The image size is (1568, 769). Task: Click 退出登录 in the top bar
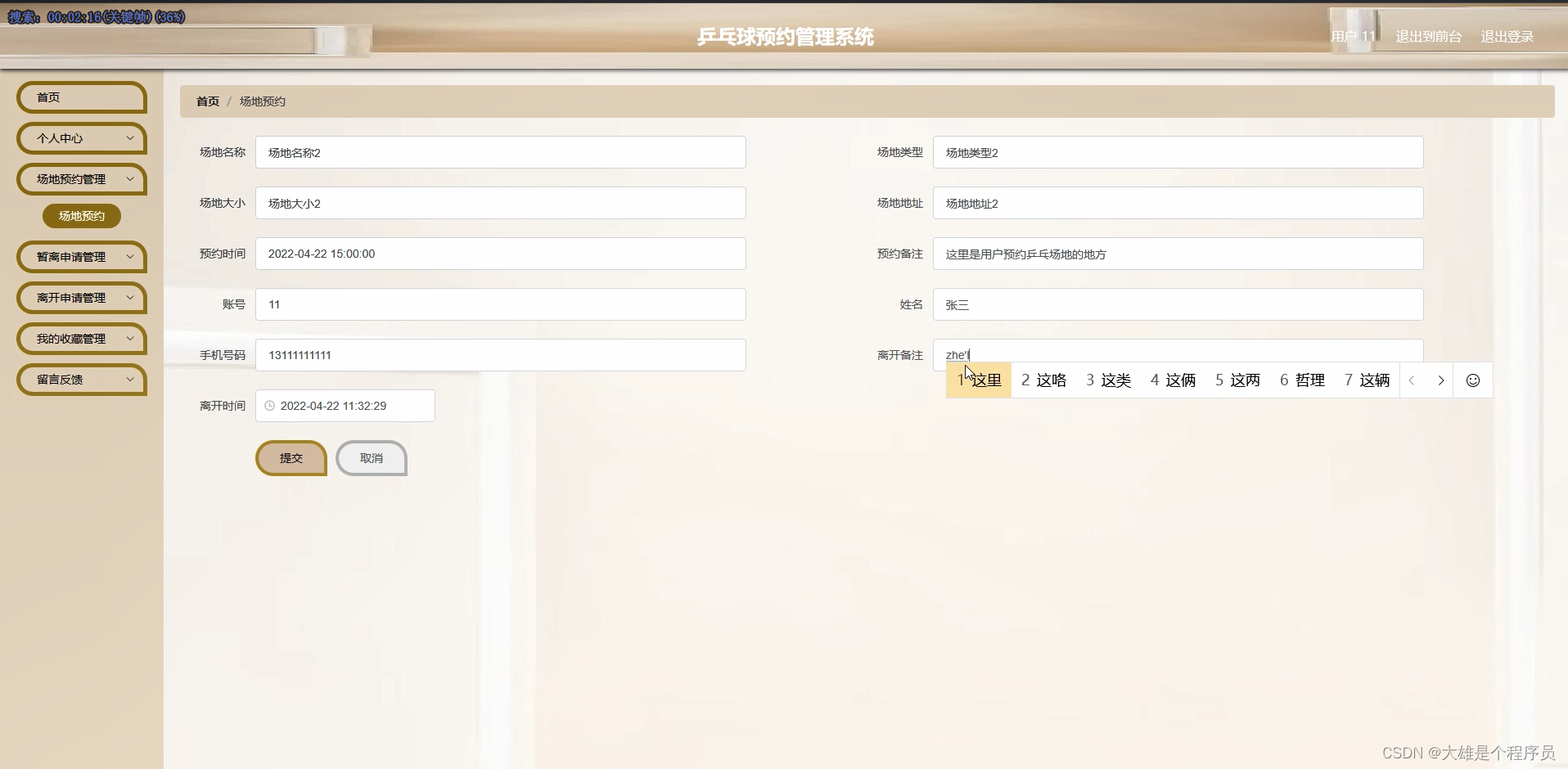click(1508, 36)
